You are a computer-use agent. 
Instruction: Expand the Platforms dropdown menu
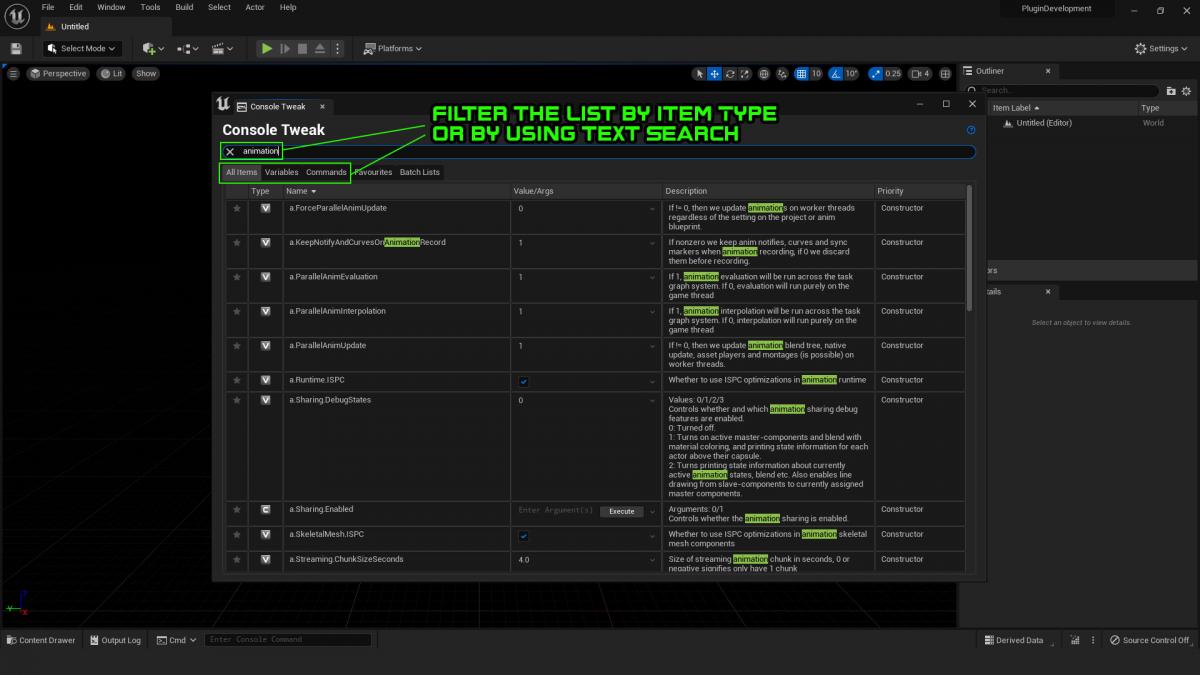point(392,48)
